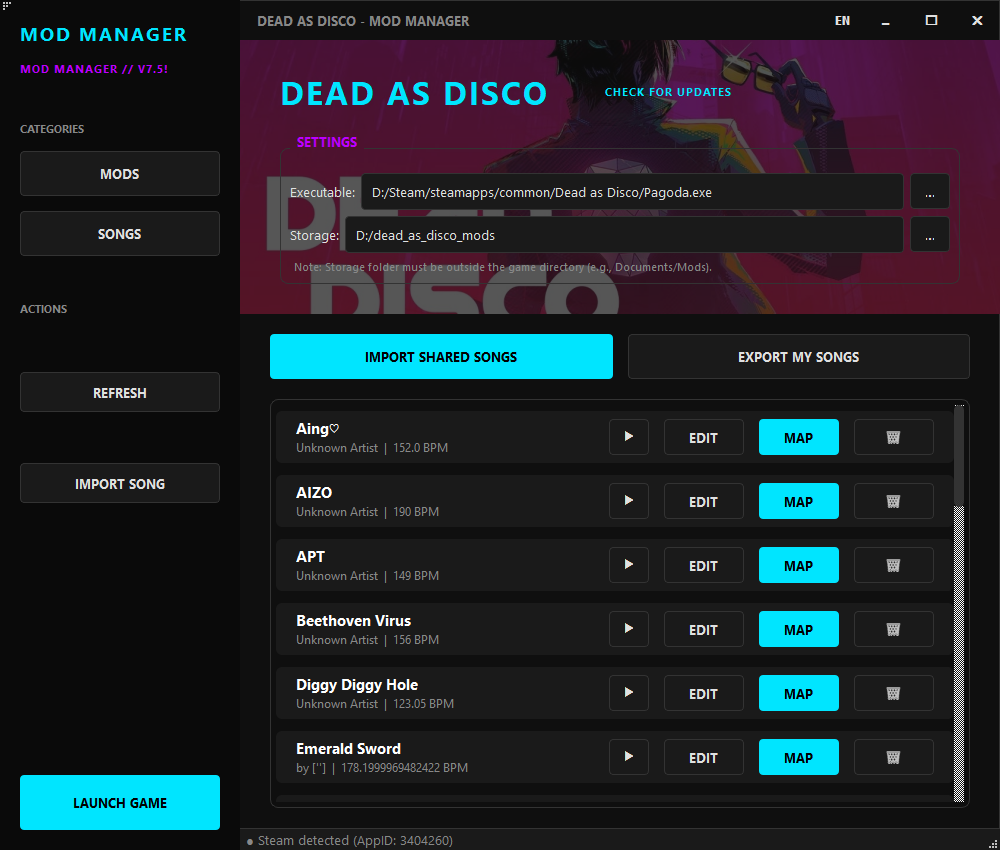This screenshot has height=850, width=1000.
Task: Edit the Aing♡ song
Action: pyautogui.click(x=703, y=437)
